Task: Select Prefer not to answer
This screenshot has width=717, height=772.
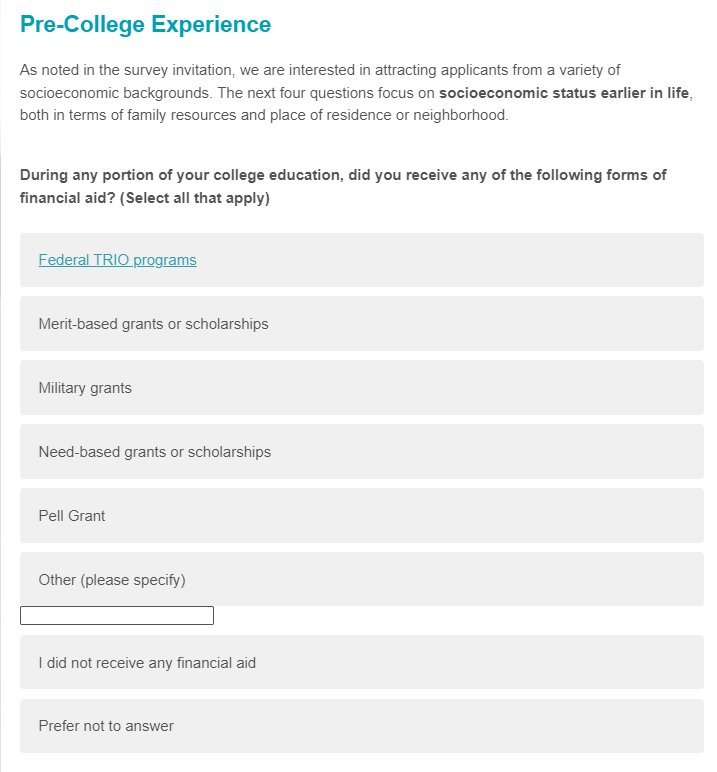Action: (106, 726)
